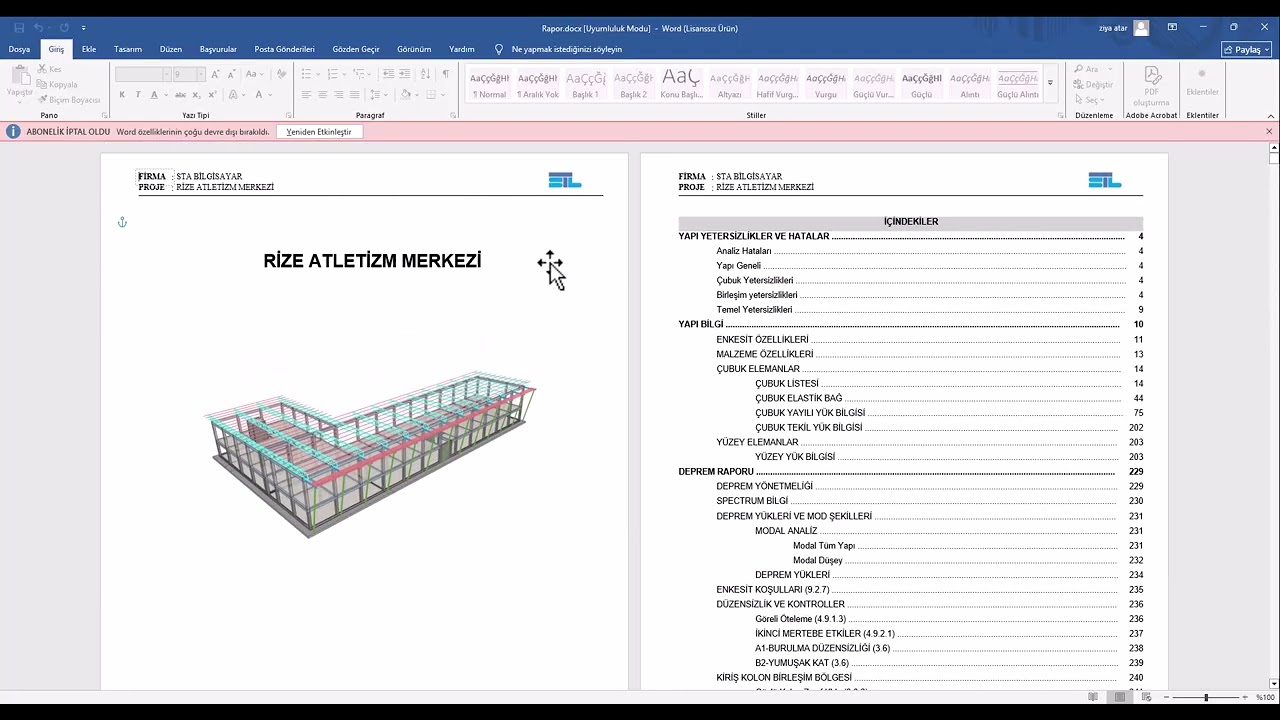Align text to the right

[x=339, y=95]
